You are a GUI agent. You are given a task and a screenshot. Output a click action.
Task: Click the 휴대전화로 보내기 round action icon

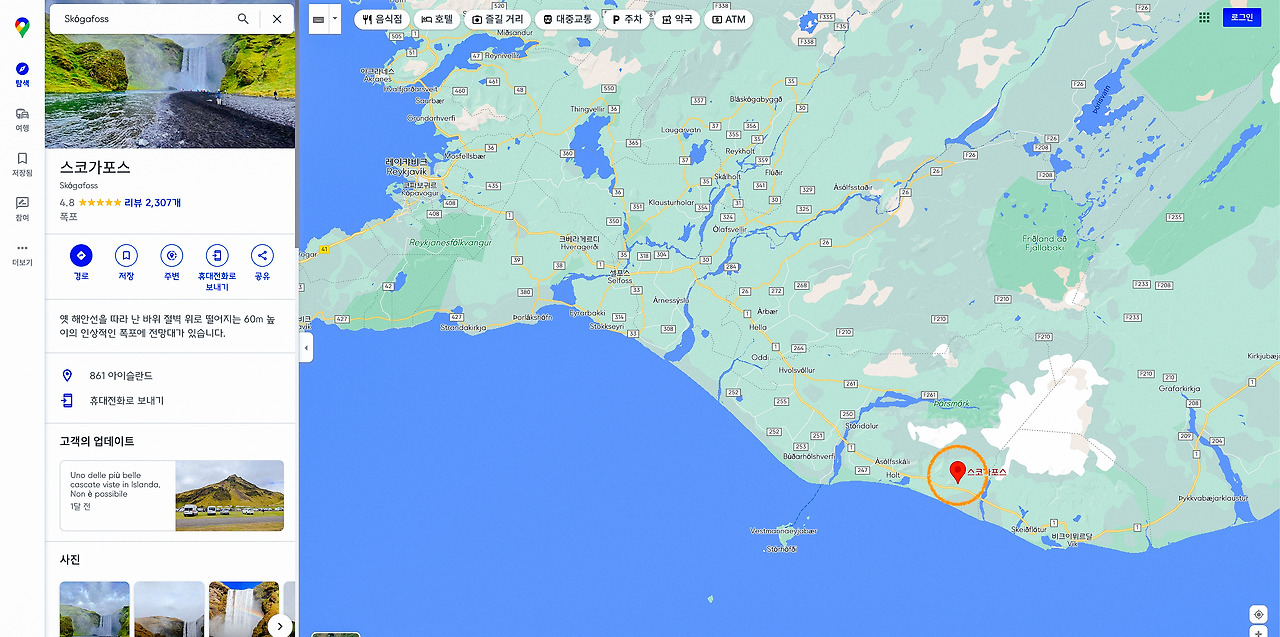(217, 256)
